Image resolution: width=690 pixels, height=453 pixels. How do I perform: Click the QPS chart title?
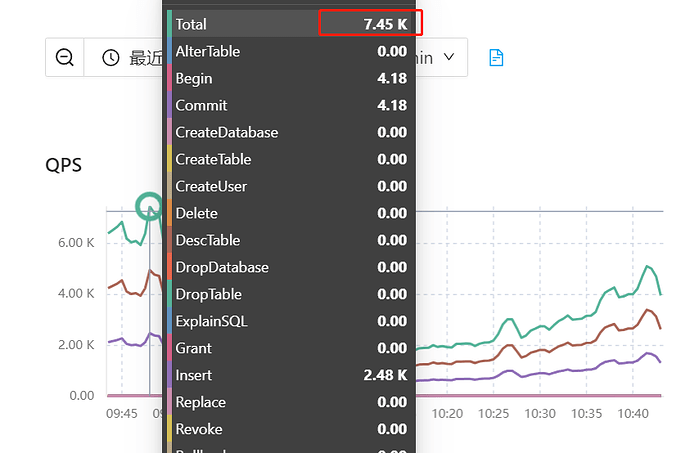click(x=63, y=166)
